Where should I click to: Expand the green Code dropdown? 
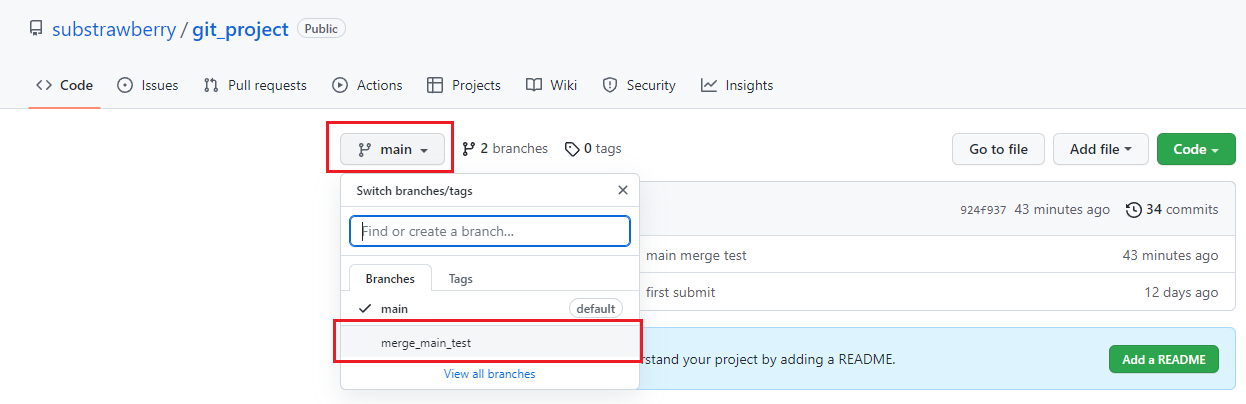(x=1196, y=149)
